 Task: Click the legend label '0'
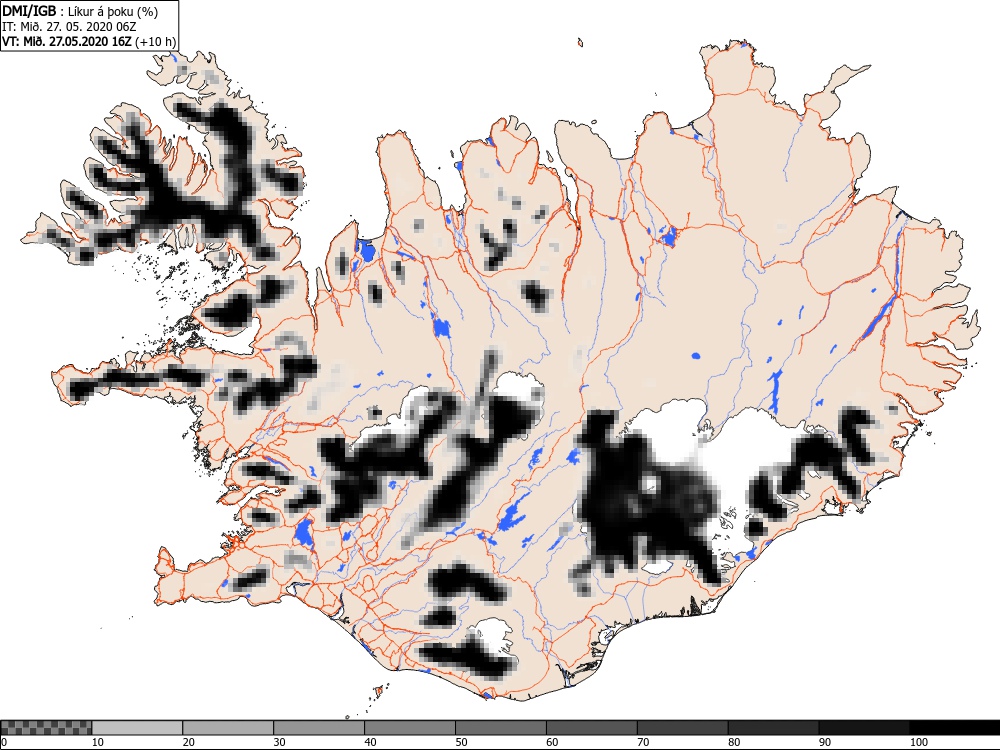pos(4,742)
